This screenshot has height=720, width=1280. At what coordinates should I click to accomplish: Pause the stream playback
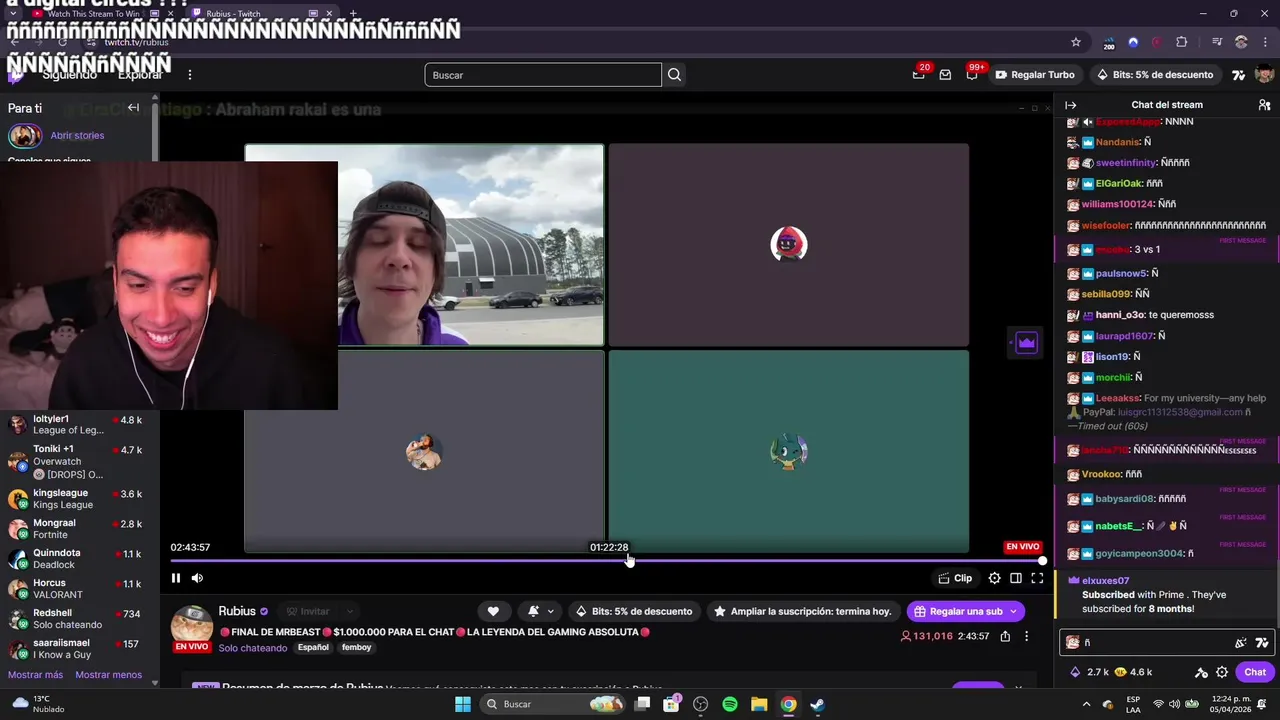coord(176,578)
